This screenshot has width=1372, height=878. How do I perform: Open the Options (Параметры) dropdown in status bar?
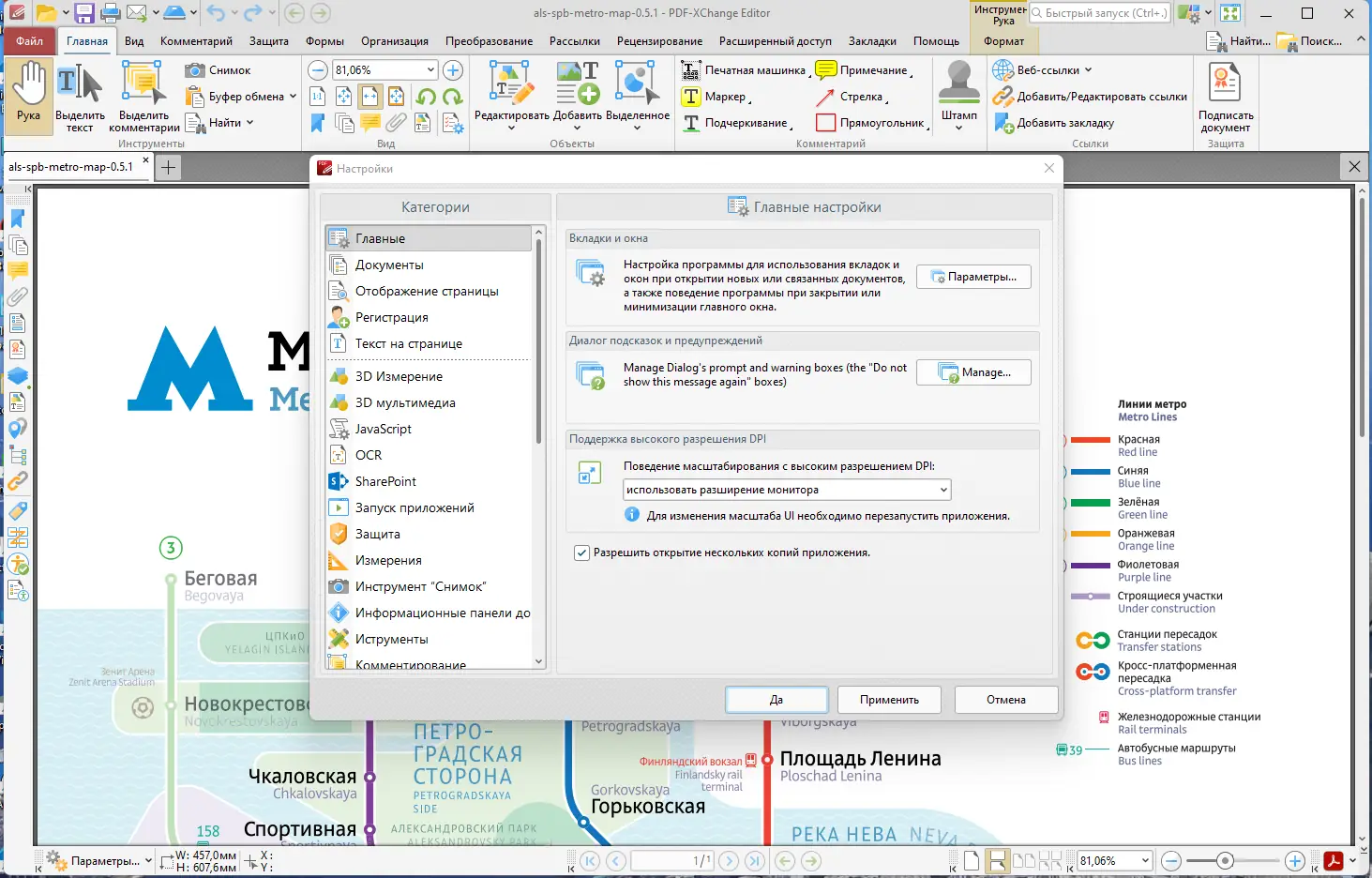tap(149, 860)
